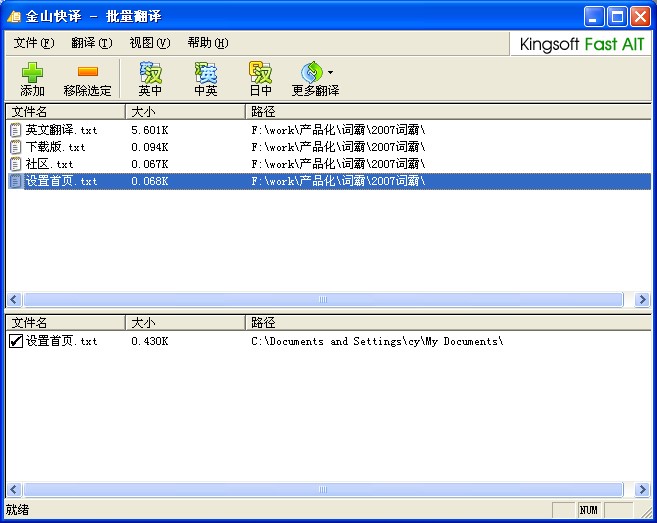
Task: Click the file icon beside 社区.txt
Action: (x=15, y=164)
